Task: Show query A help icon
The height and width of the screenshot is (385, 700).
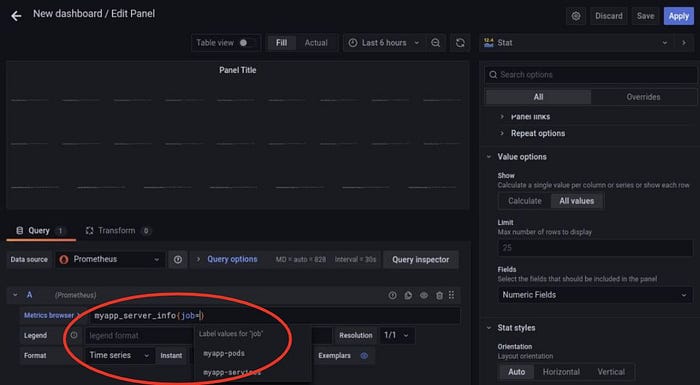Action: (392, 295)
